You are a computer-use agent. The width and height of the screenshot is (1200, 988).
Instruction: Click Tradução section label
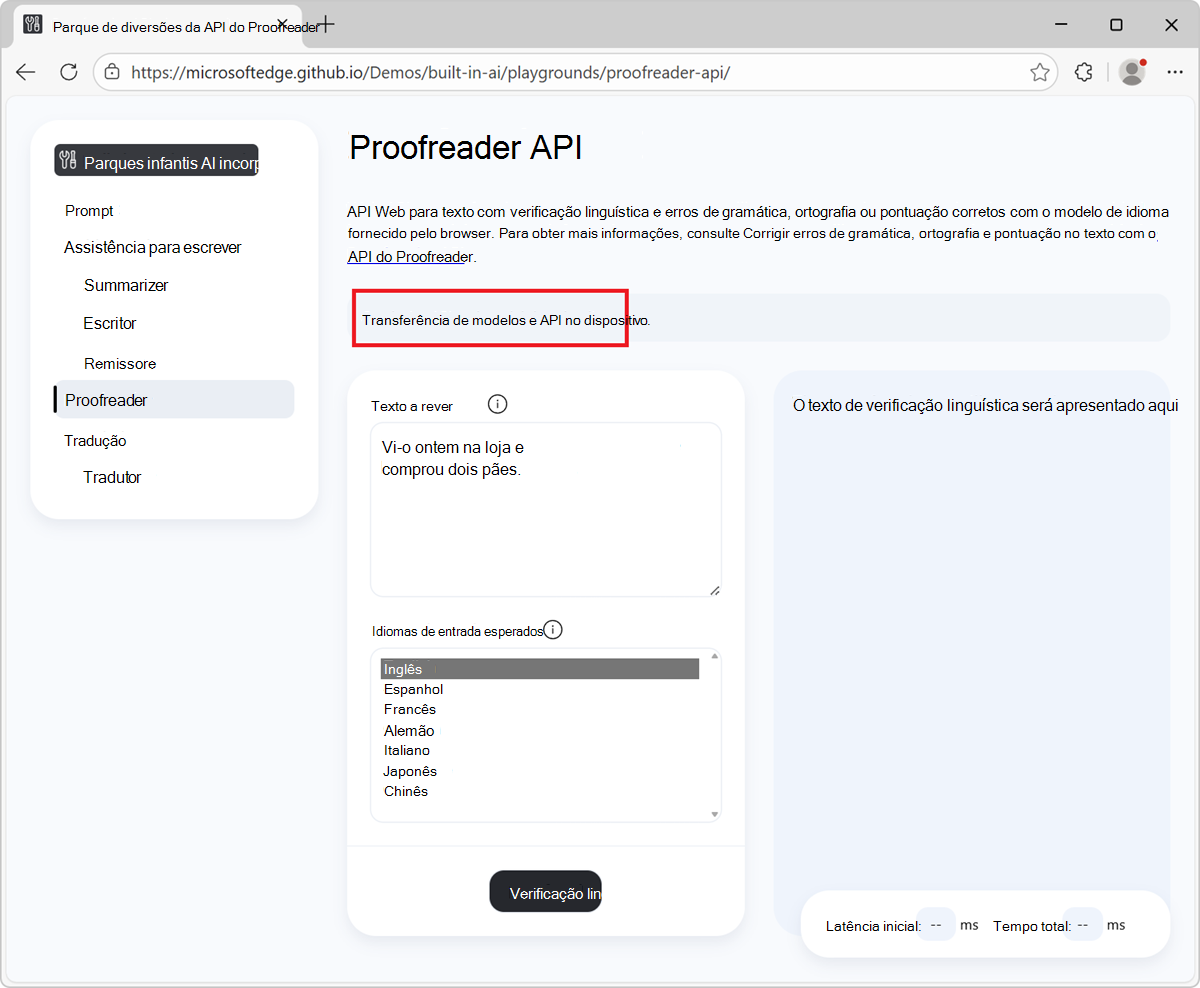point(95,441)
